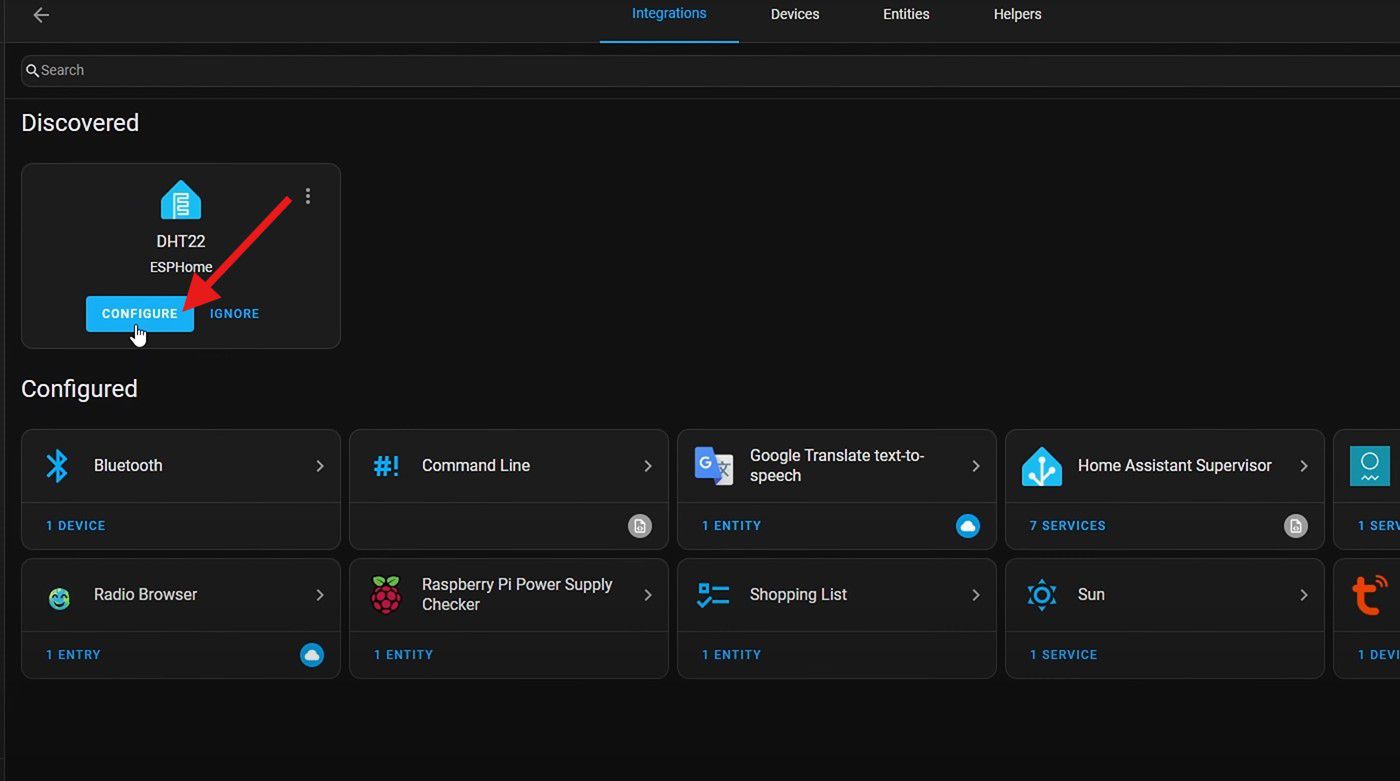
Task: Switch to the Entities tab
Action: click(906, 15)
